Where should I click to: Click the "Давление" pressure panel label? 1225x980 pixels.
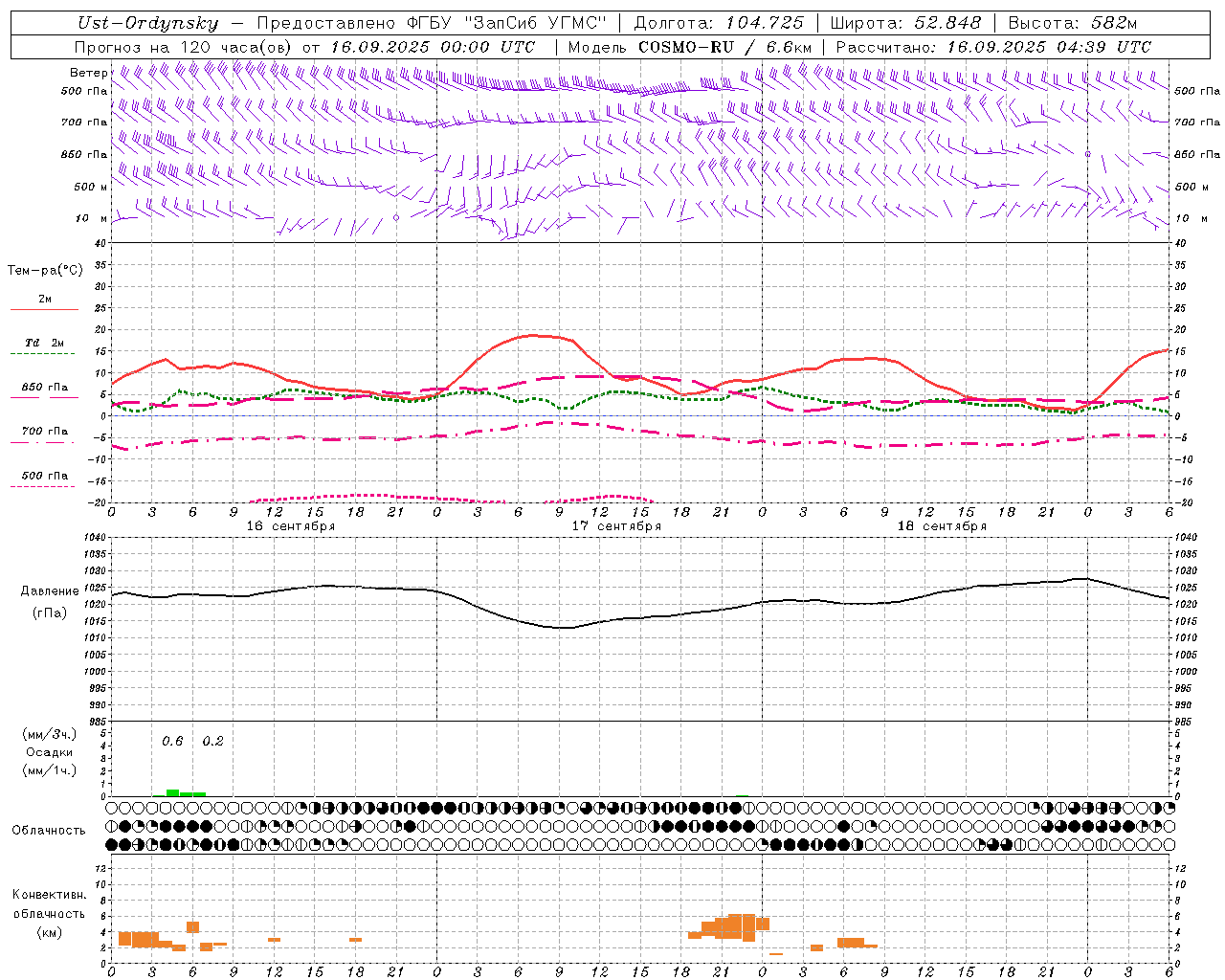pos(49,591)
